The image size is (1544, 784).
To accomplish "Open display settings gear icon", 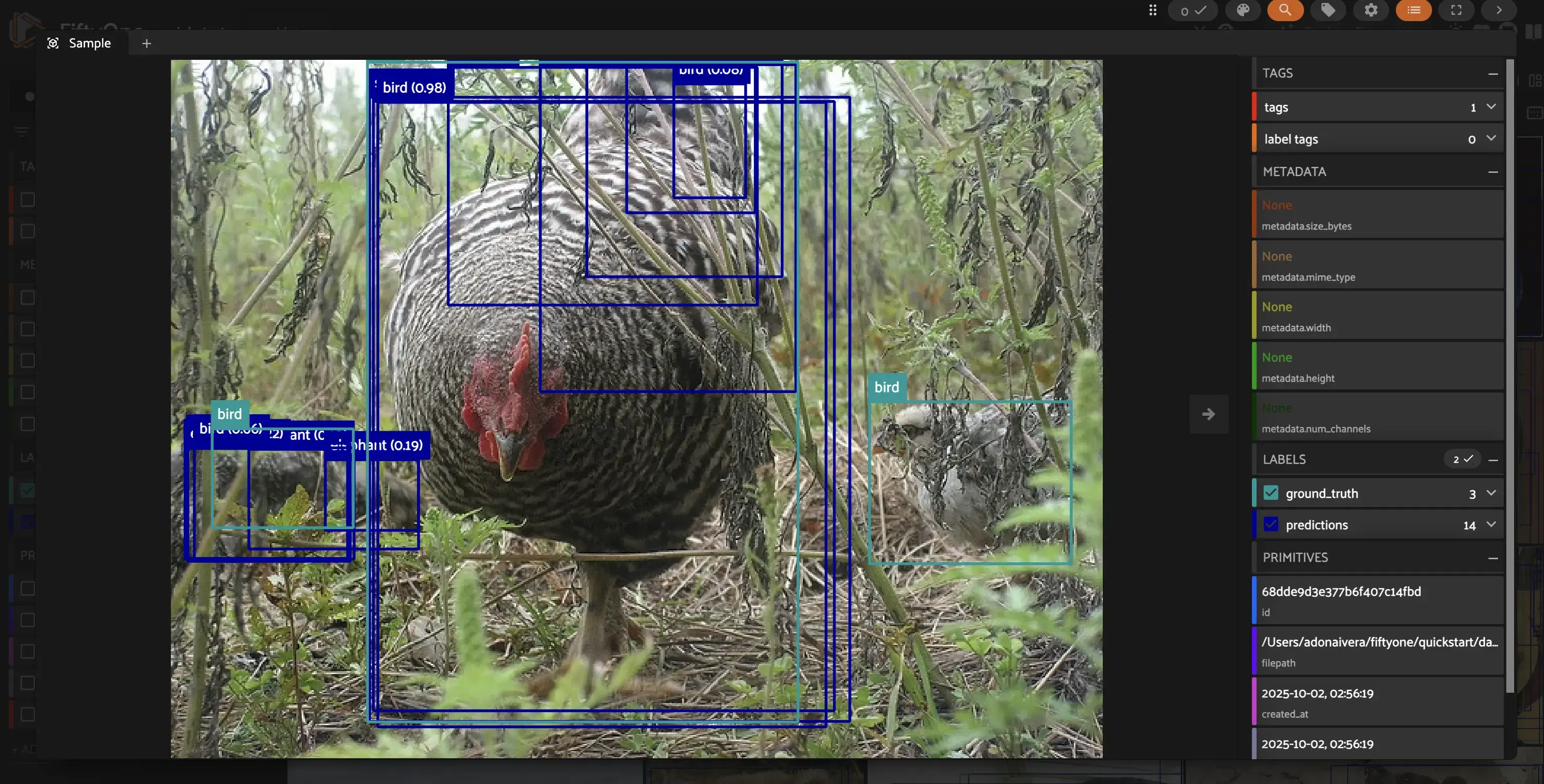I will pyautogui.click(x=1371, y=10).
